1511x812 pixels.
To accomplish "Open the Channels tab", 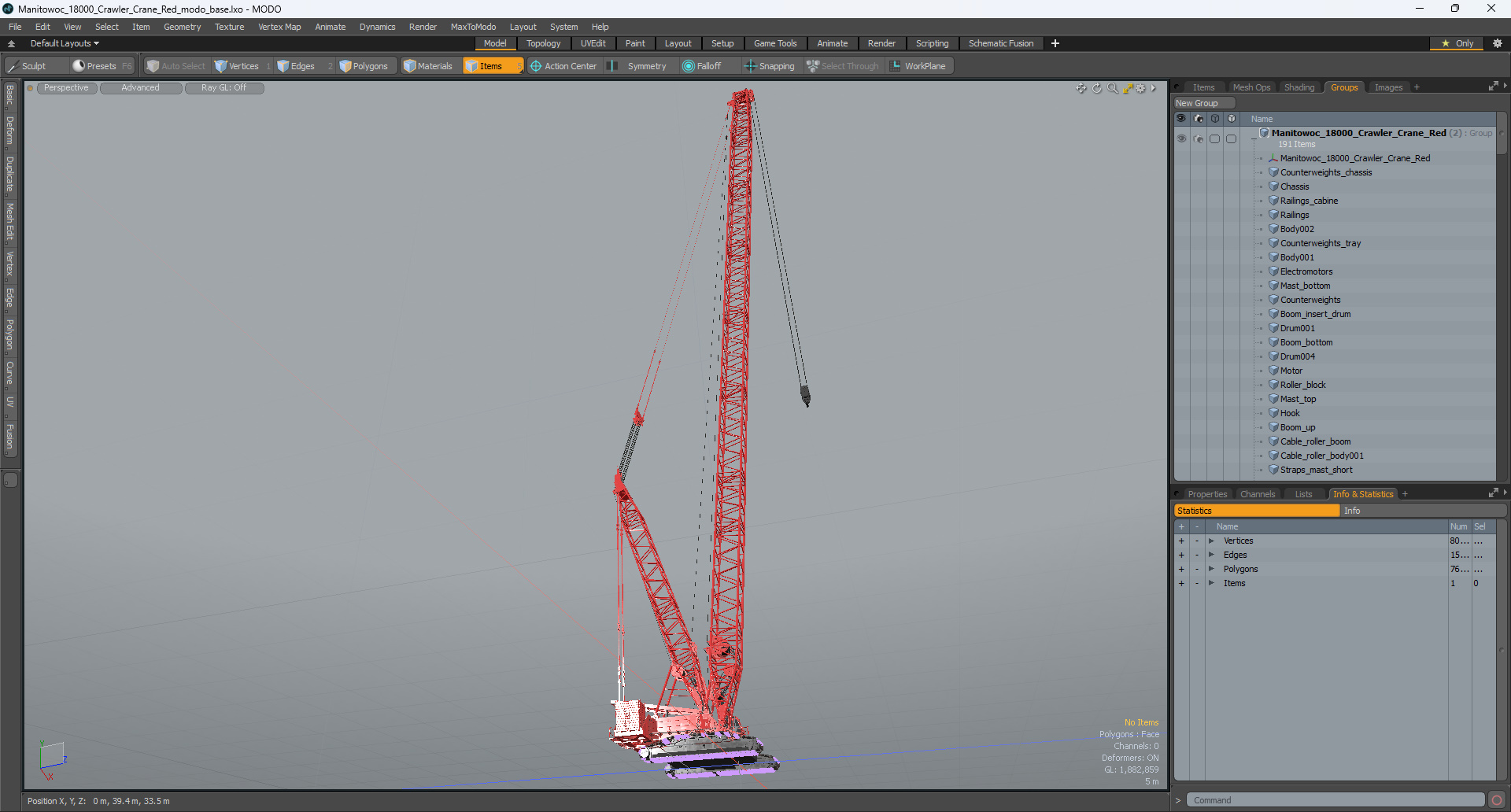I will tap(1258, 494).
